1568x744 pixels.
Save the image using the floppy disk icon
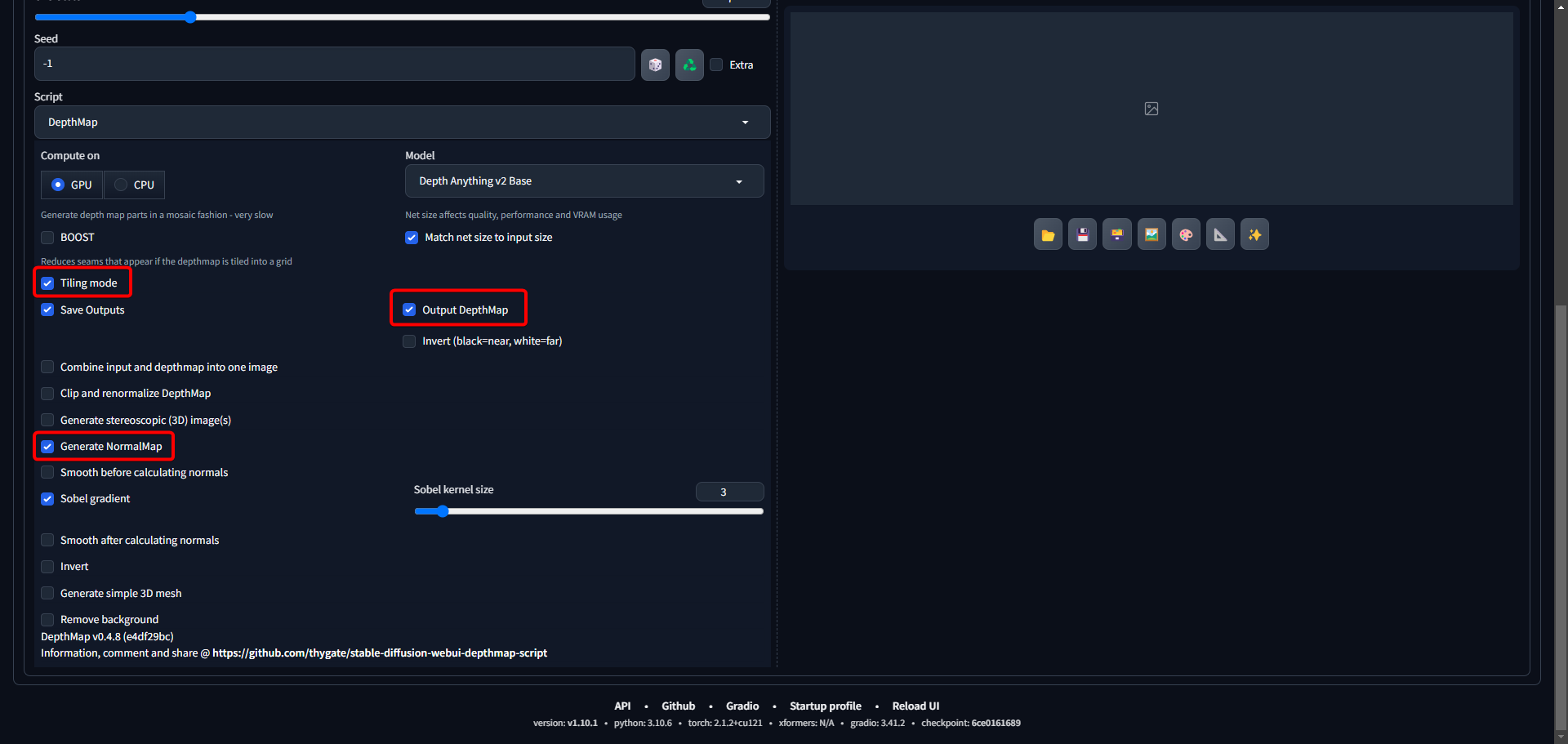pyautogui.click(x=1082, y=235)
